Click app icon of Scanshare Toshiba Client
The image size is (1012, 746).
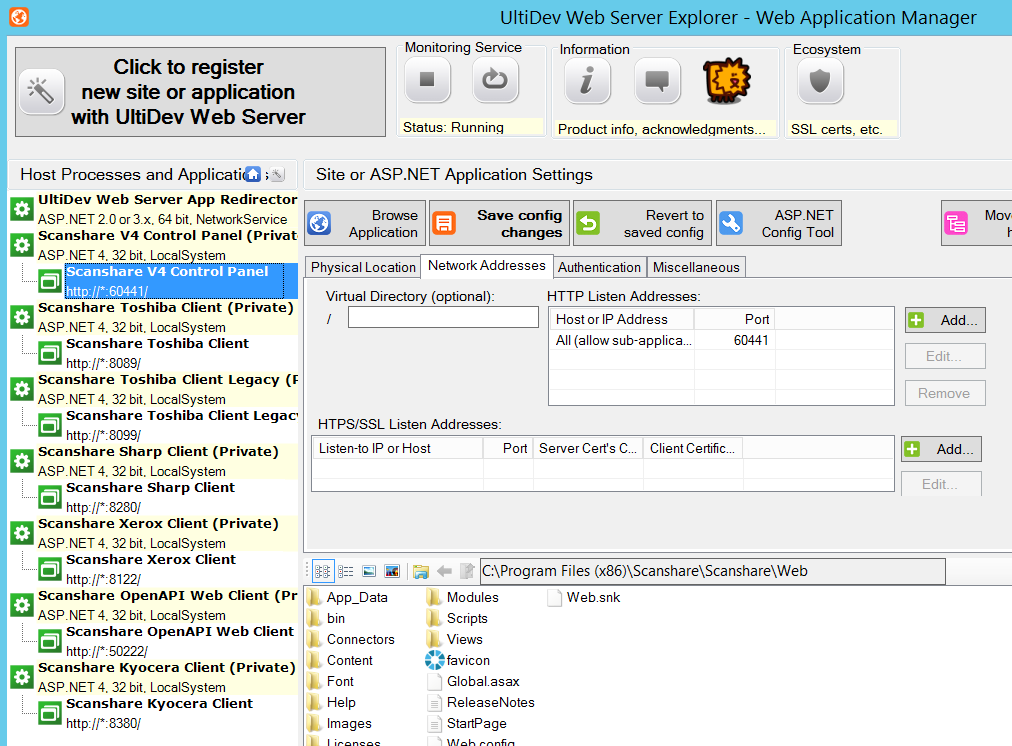tap(50, 353)
